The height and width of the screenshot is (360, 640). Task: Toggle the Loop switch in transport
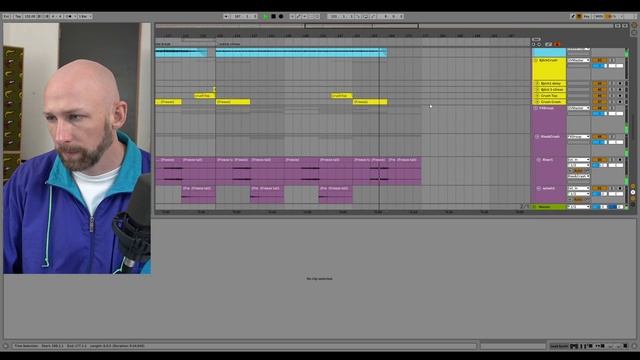(365, 16)
